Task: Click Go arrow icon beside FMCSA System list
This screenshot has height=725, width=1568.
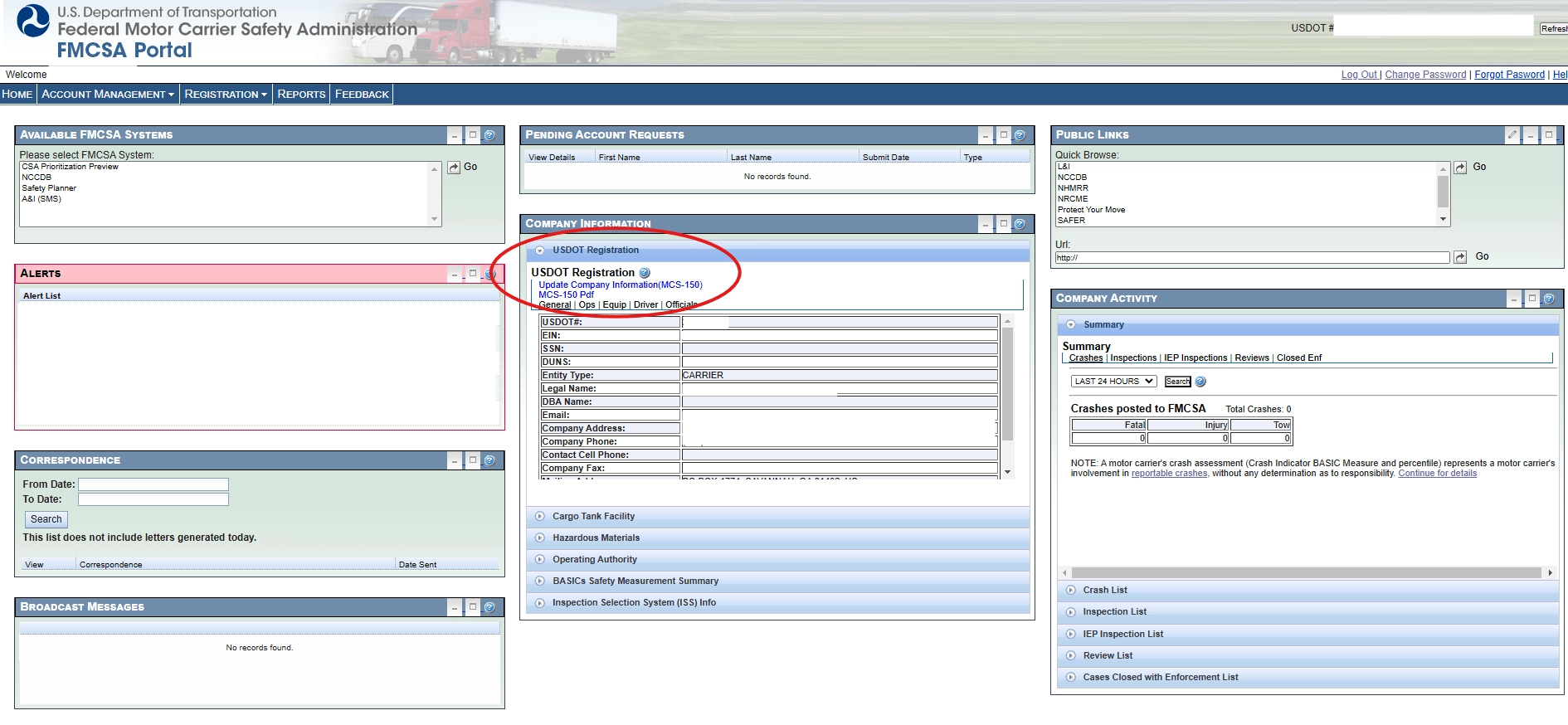Action: click(x=454, y=168)
